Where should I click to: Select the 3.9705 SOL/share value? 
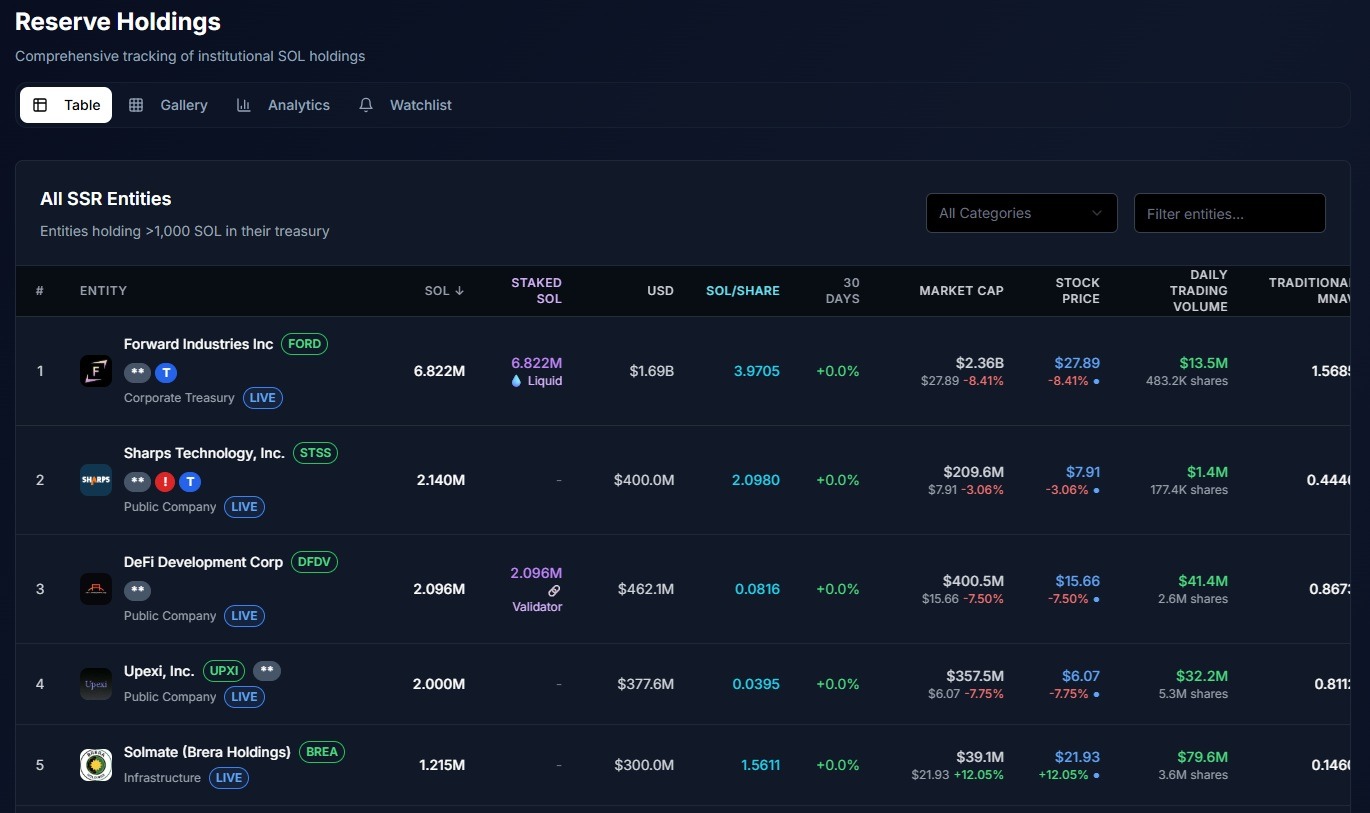click(757, 371)
